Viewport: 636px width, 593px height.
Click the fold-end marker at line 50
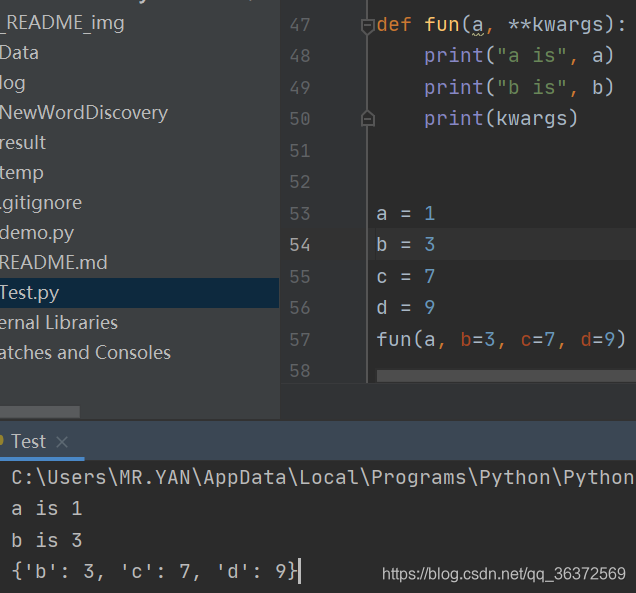coord(367,118)
